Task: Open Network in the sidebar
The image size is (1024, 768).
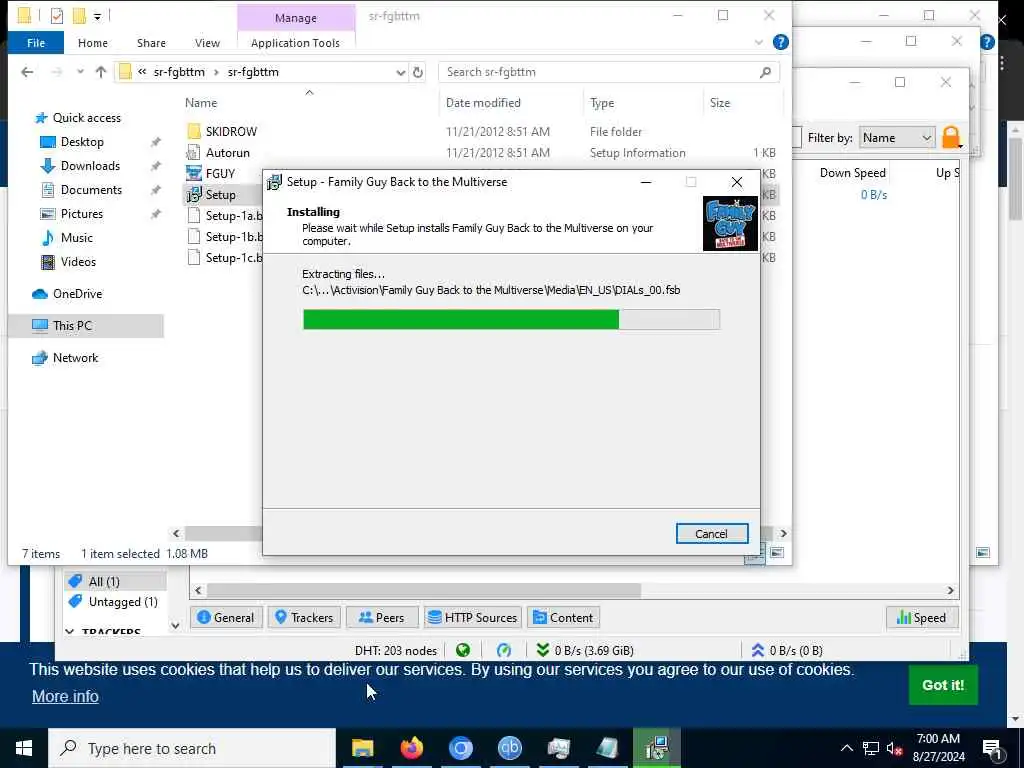Action: (x=75, y=358)
